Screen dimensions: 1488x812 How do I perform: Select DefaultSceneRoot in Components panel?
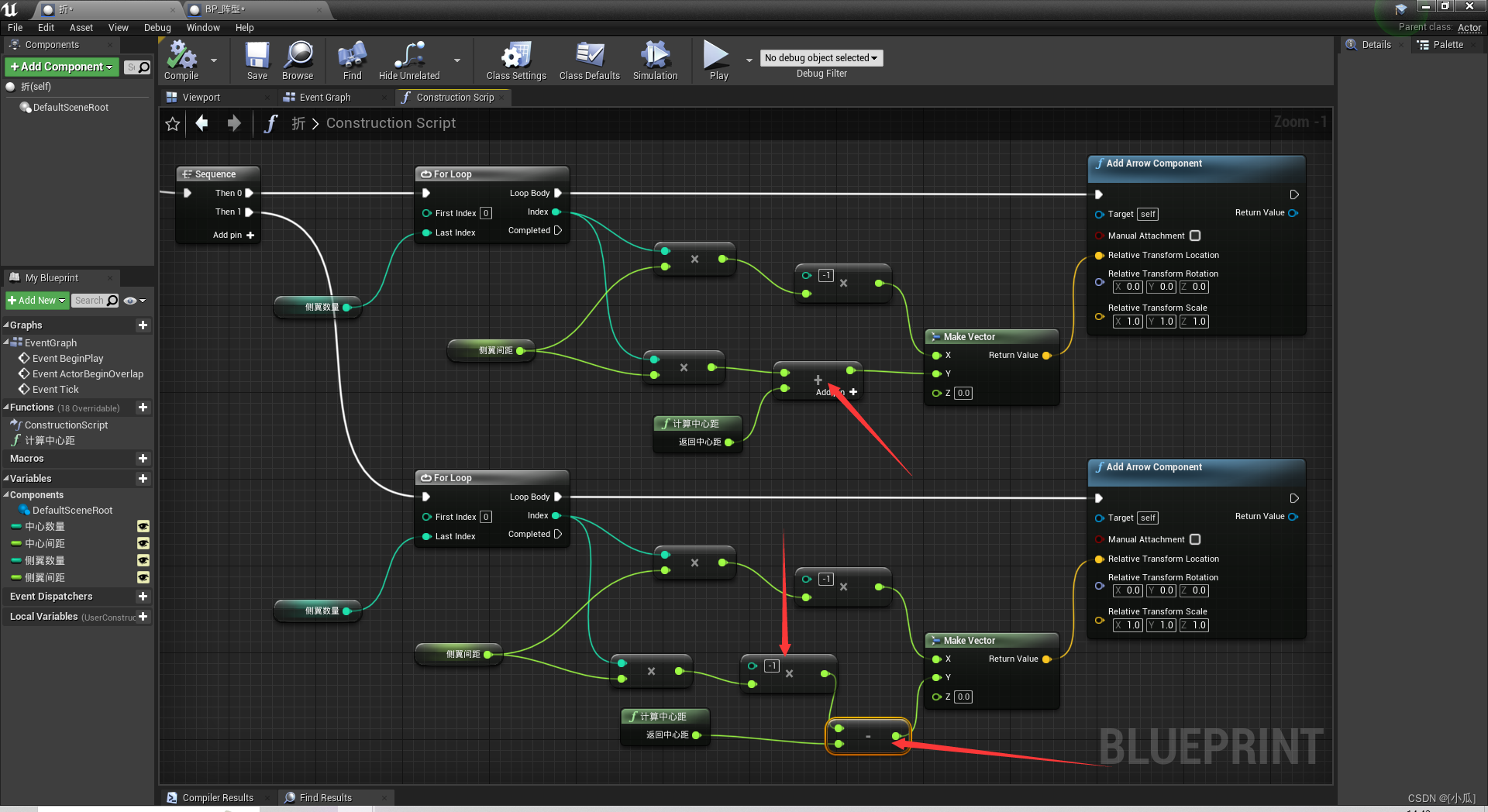pos(71,108)
